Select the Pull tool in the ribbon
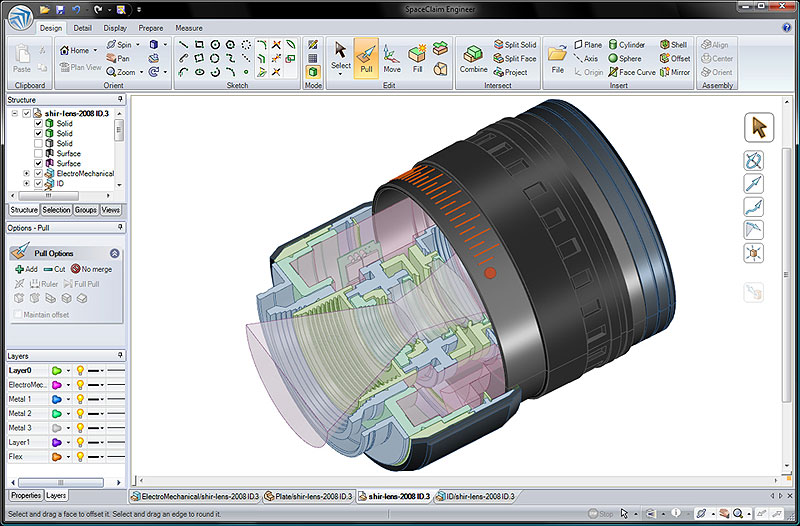This screenshot has width=800, height=526. click(366, 58)
